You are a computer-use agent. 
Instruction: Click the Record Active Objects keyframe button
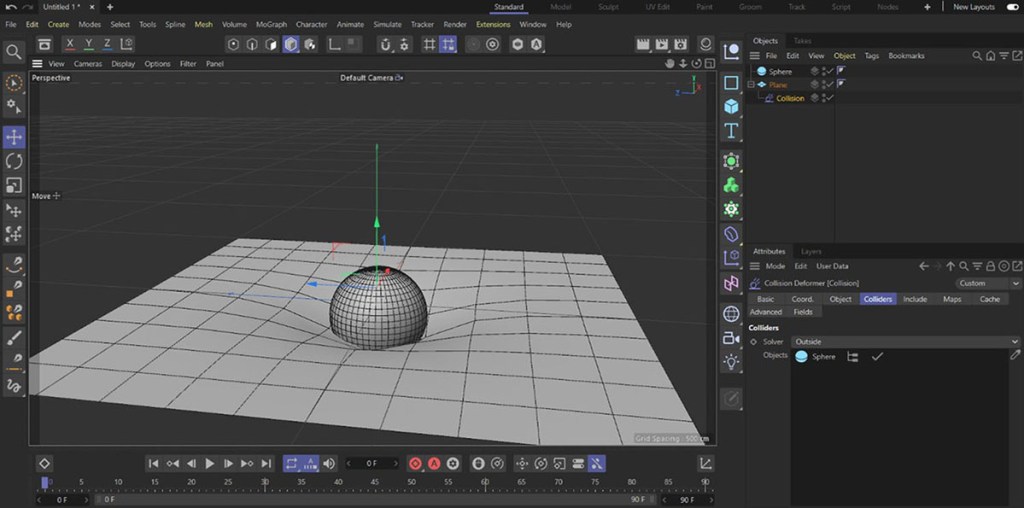[x=416, y=464]
